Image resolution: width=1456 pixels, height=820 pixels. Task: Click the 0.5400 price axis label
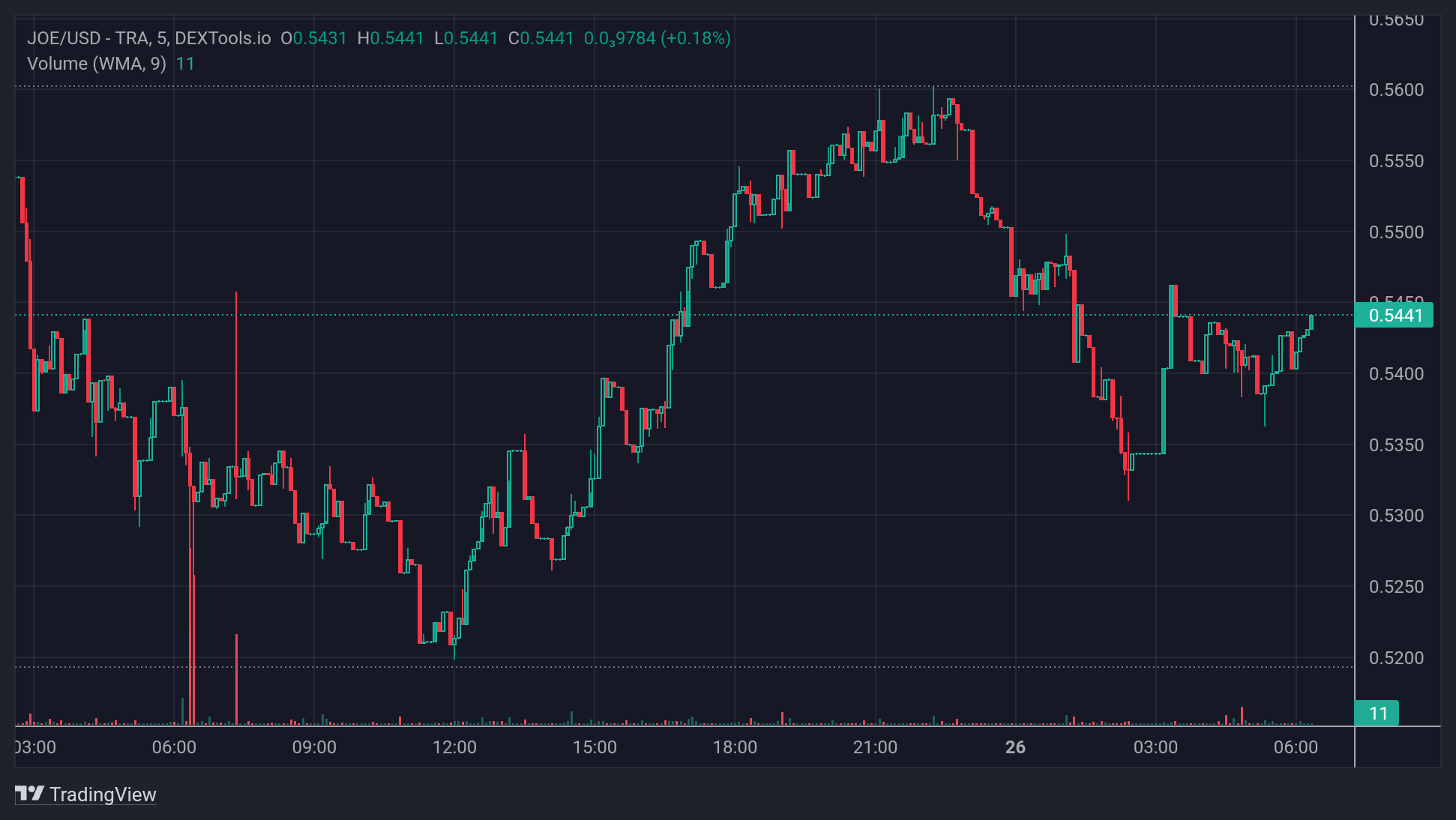[x=1396, y=374]
